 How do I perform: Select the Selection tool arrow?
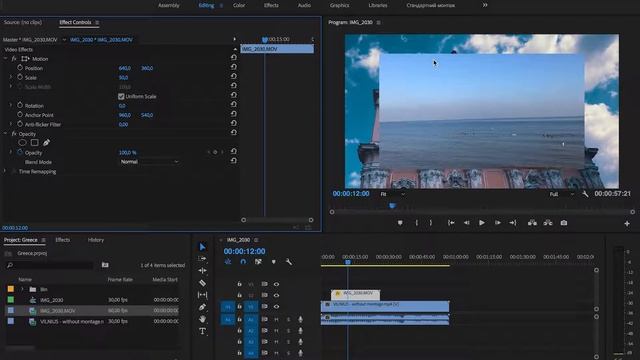(202, 247)
